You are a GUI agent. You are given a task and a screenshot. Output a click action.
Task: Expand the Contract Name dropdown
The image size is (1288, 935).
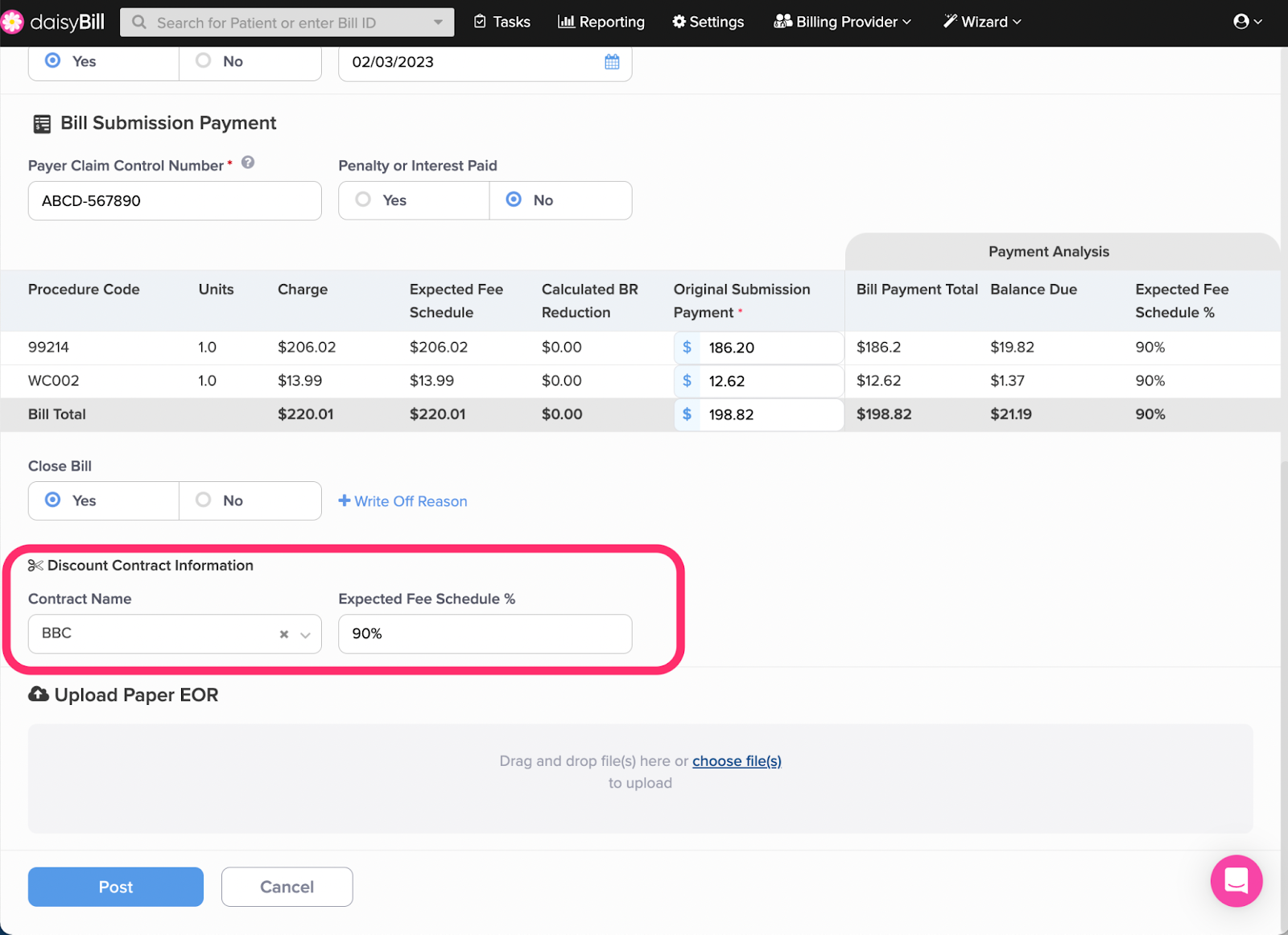pos(306,635)
